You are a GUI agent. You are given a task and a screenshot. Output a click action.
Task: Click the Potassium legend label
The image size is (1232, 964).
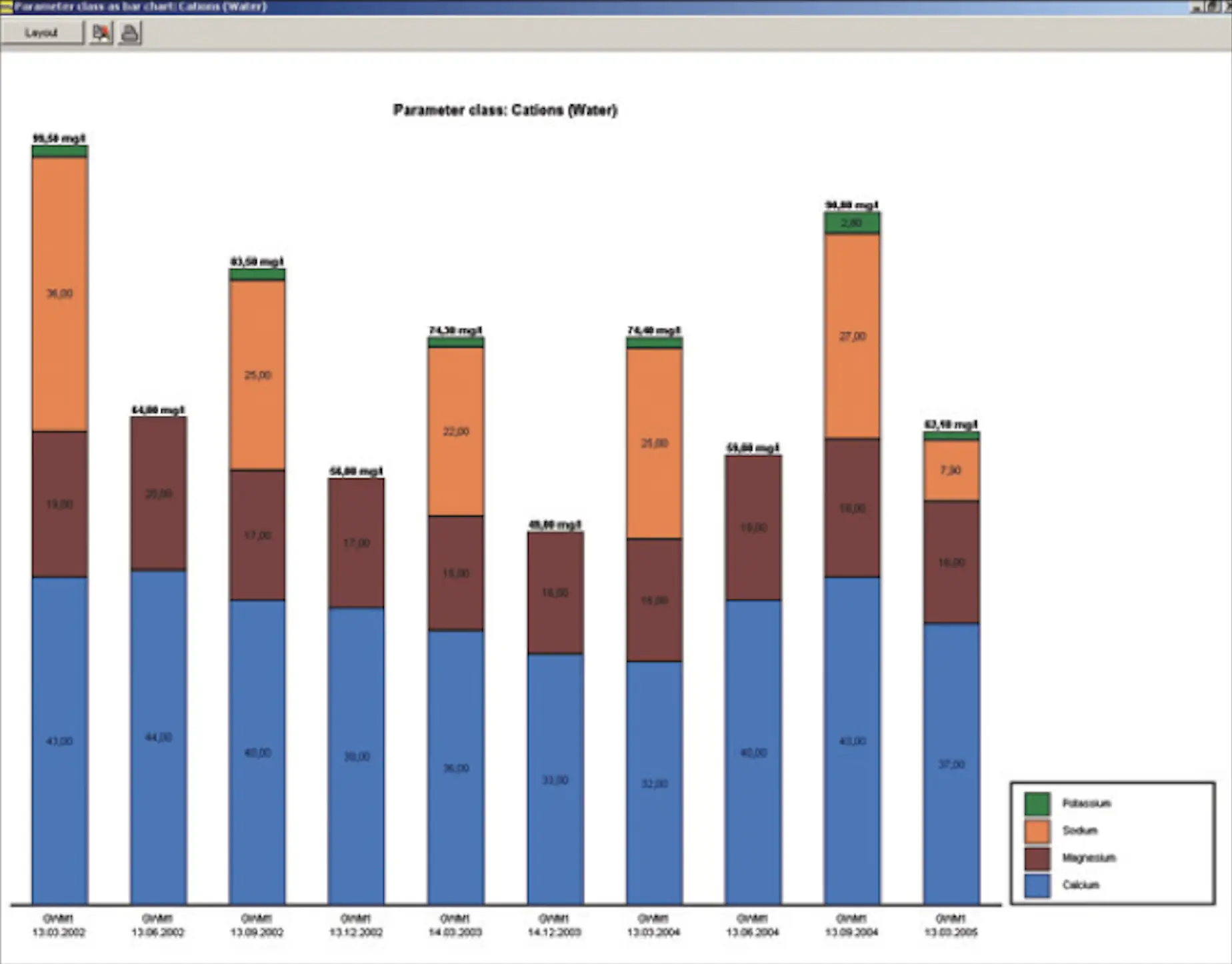point(1087,803)
